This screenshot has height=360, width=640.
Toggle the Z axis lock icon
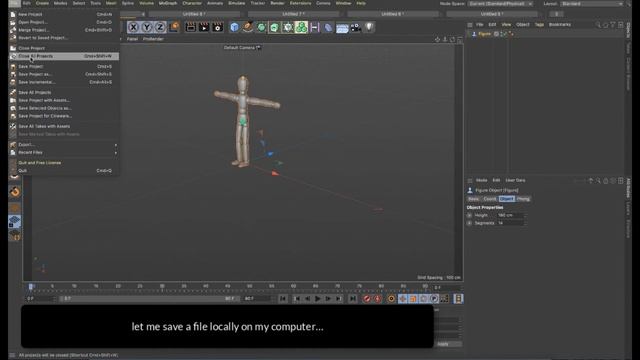(x=160, y=27)
